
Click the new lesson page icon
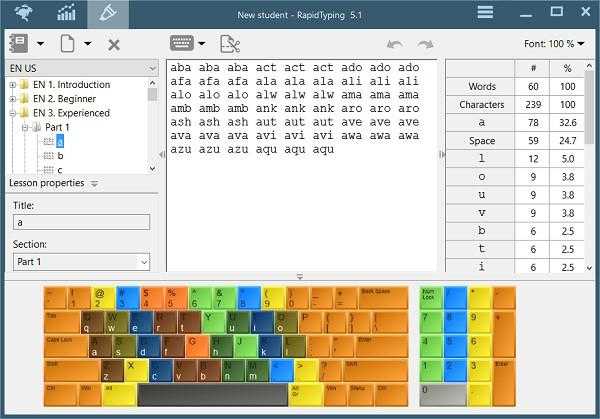coord(67,44)
